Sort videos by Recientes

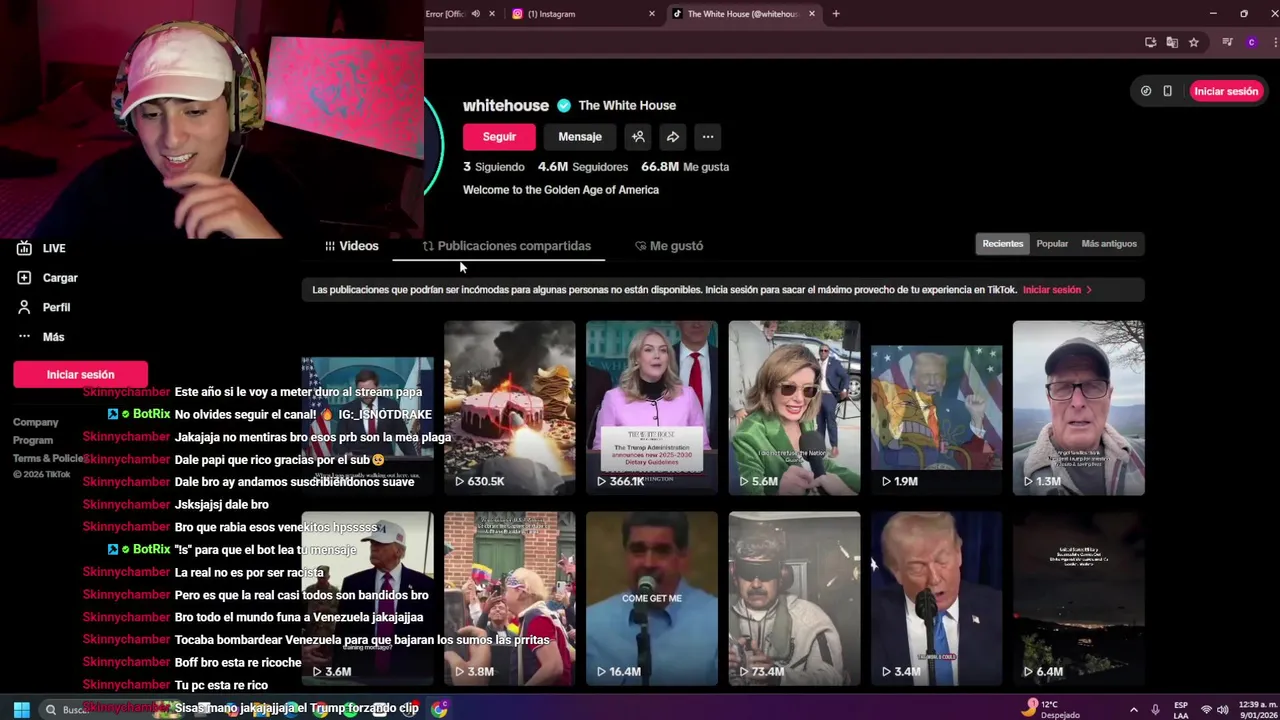point(1002,244)
